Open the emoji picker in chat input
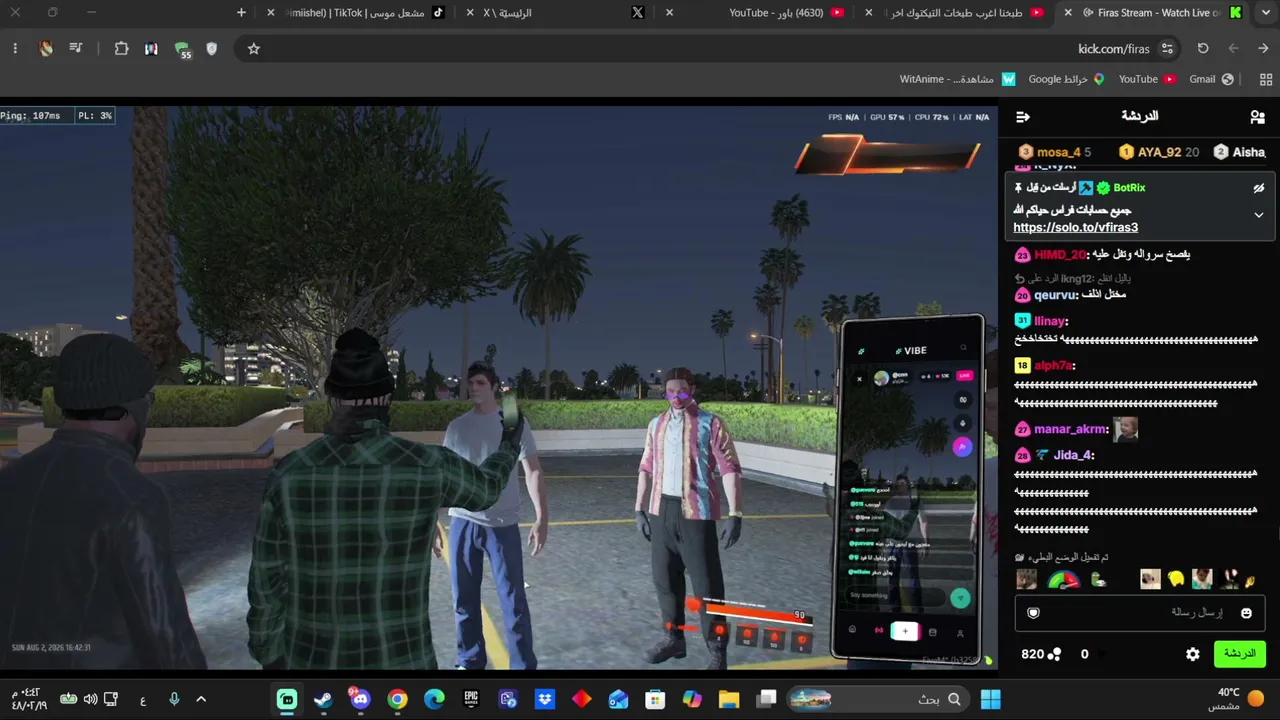Screen dimensions: 1280x720 click(x=1246, y=613)
